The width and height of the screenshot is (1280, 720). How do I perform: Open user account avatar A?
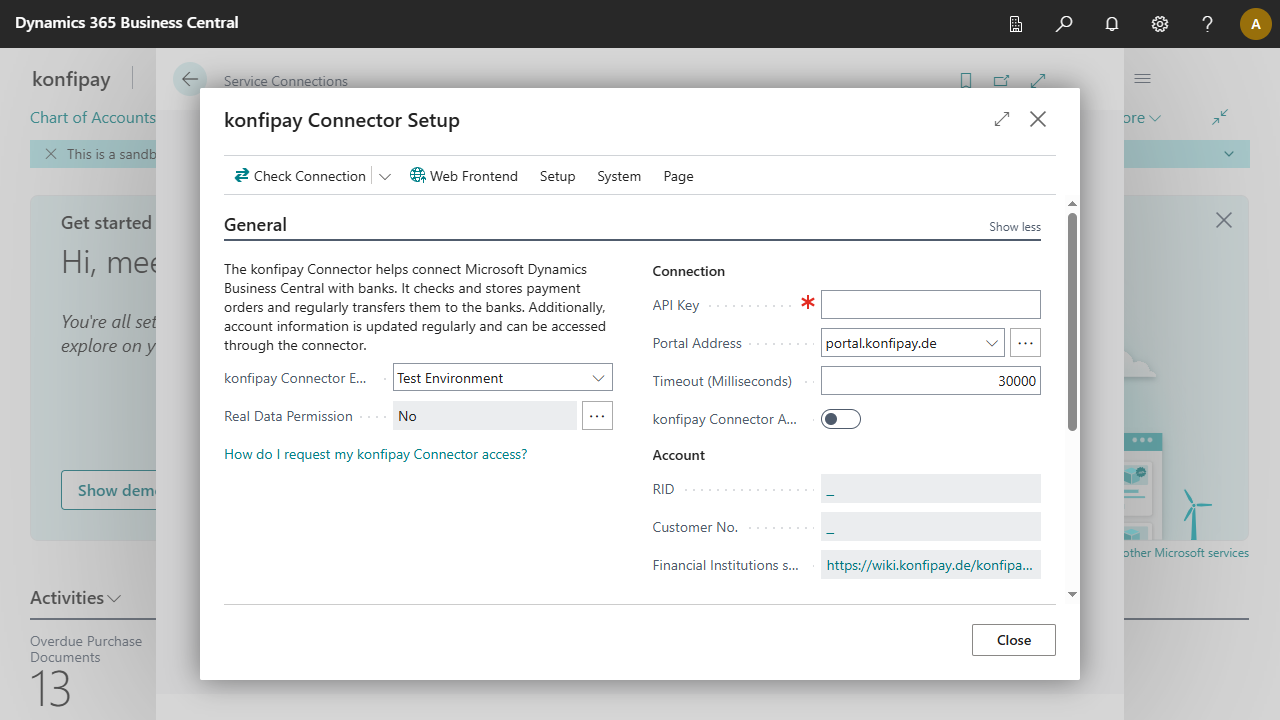pyautogui.click(x=1256, y=24)
